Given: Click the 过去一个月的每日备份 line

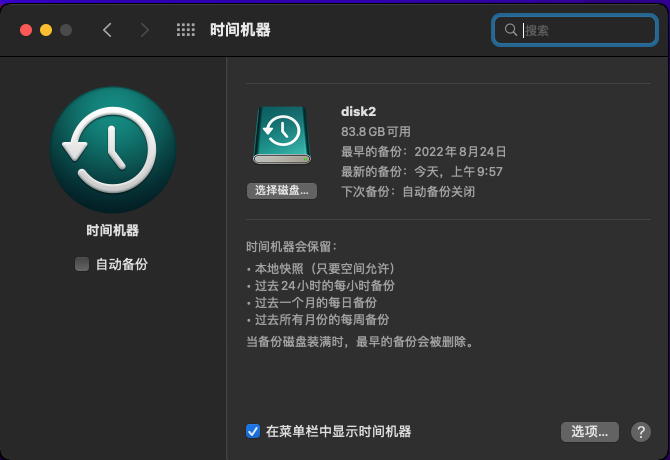Looking at the screenshot, I should 312,303.
